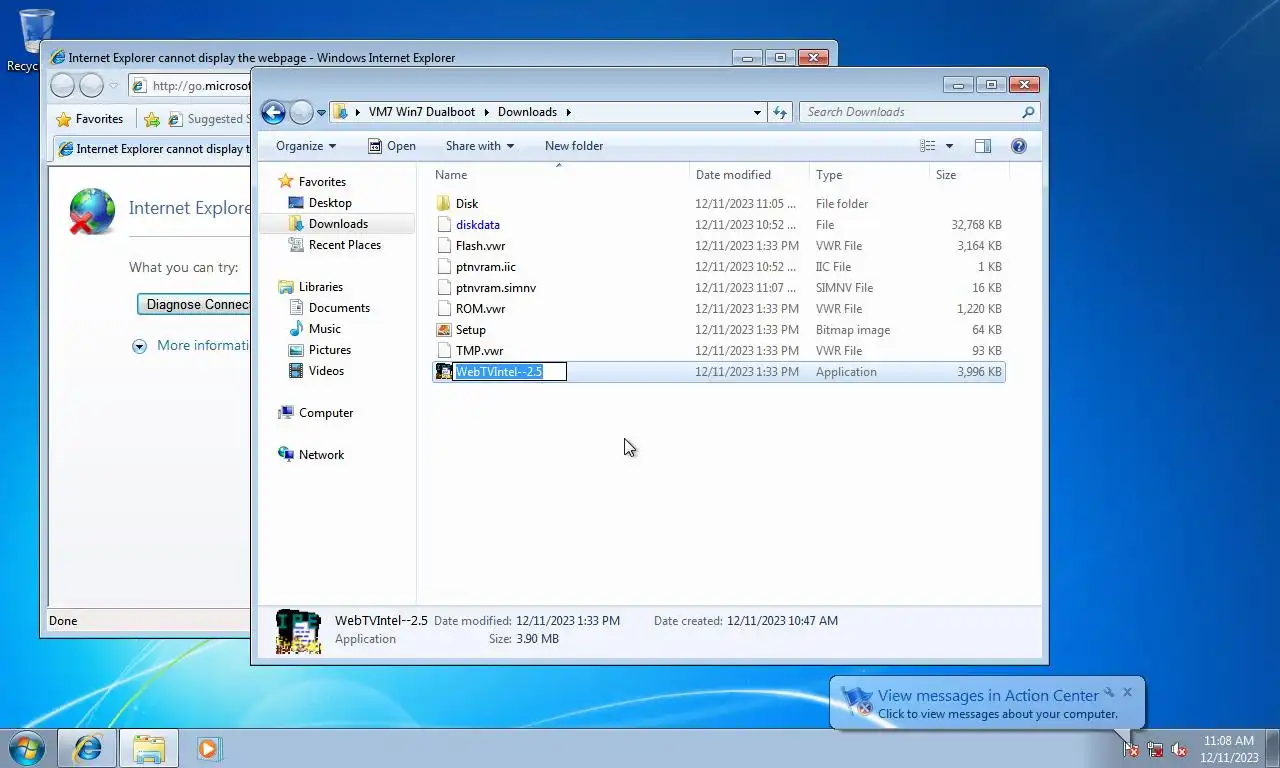Click VM7 Win7 Dualboot breadcrumb segment
Screen dimensions: 1280x768
[422, 112]
